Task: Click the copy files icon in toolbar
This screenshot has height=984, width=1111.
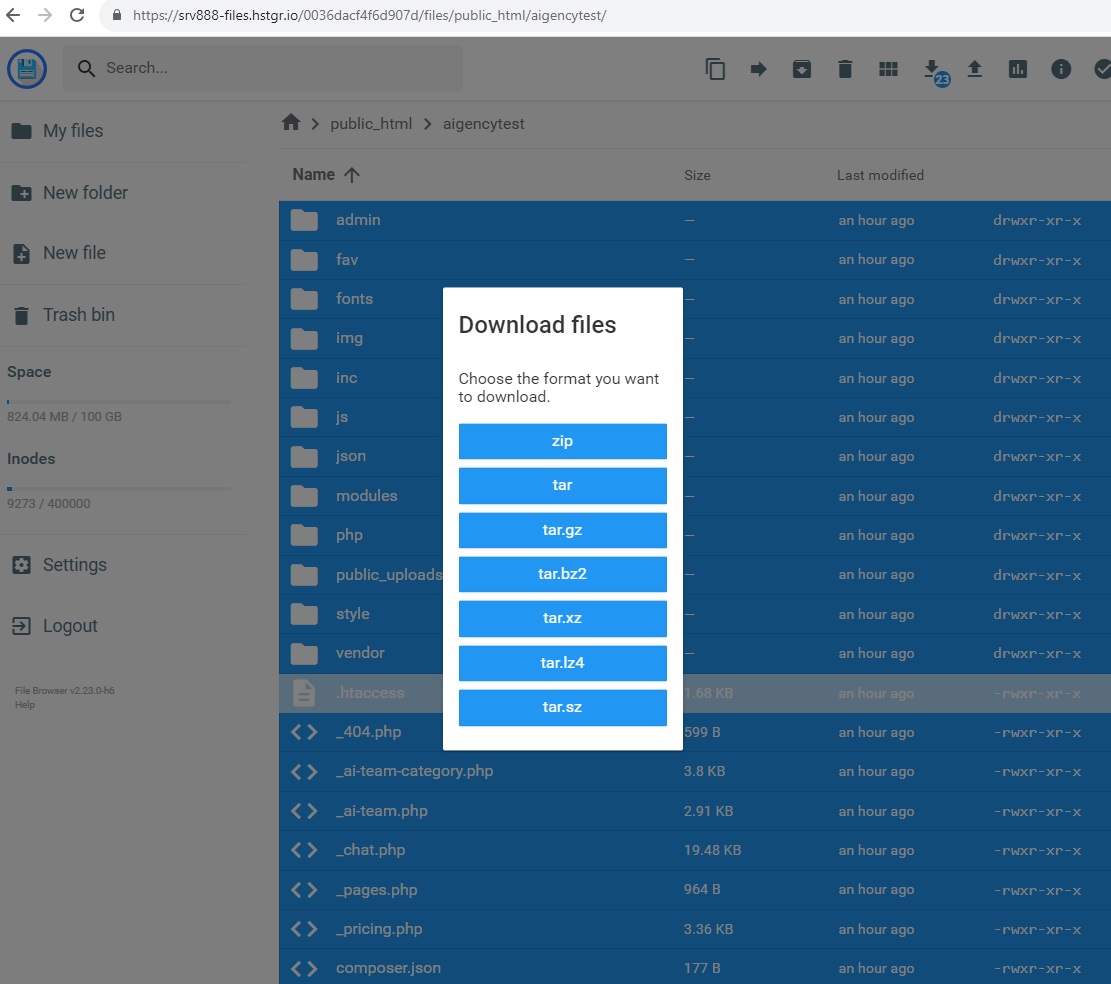Action: [x=715, y=69]
